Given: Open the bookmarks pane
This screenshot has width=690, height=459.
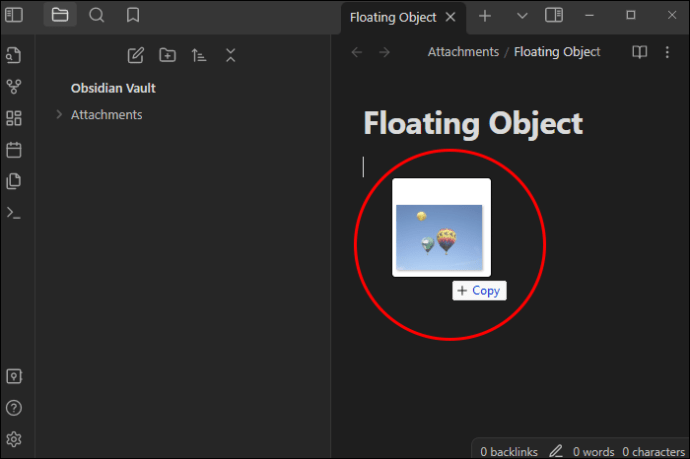Looking at the screenshot, I should (133, 15).
